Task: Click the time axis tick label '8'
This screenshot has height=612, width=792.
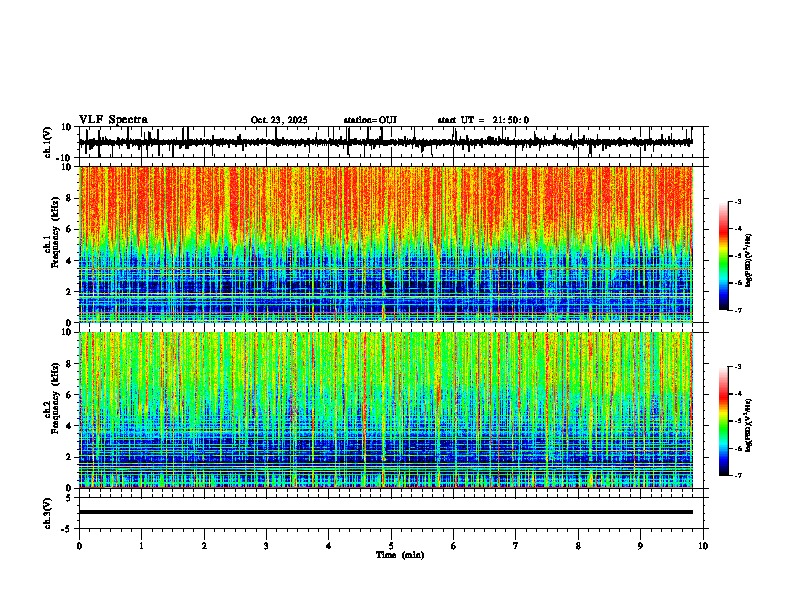Action: 578,546
